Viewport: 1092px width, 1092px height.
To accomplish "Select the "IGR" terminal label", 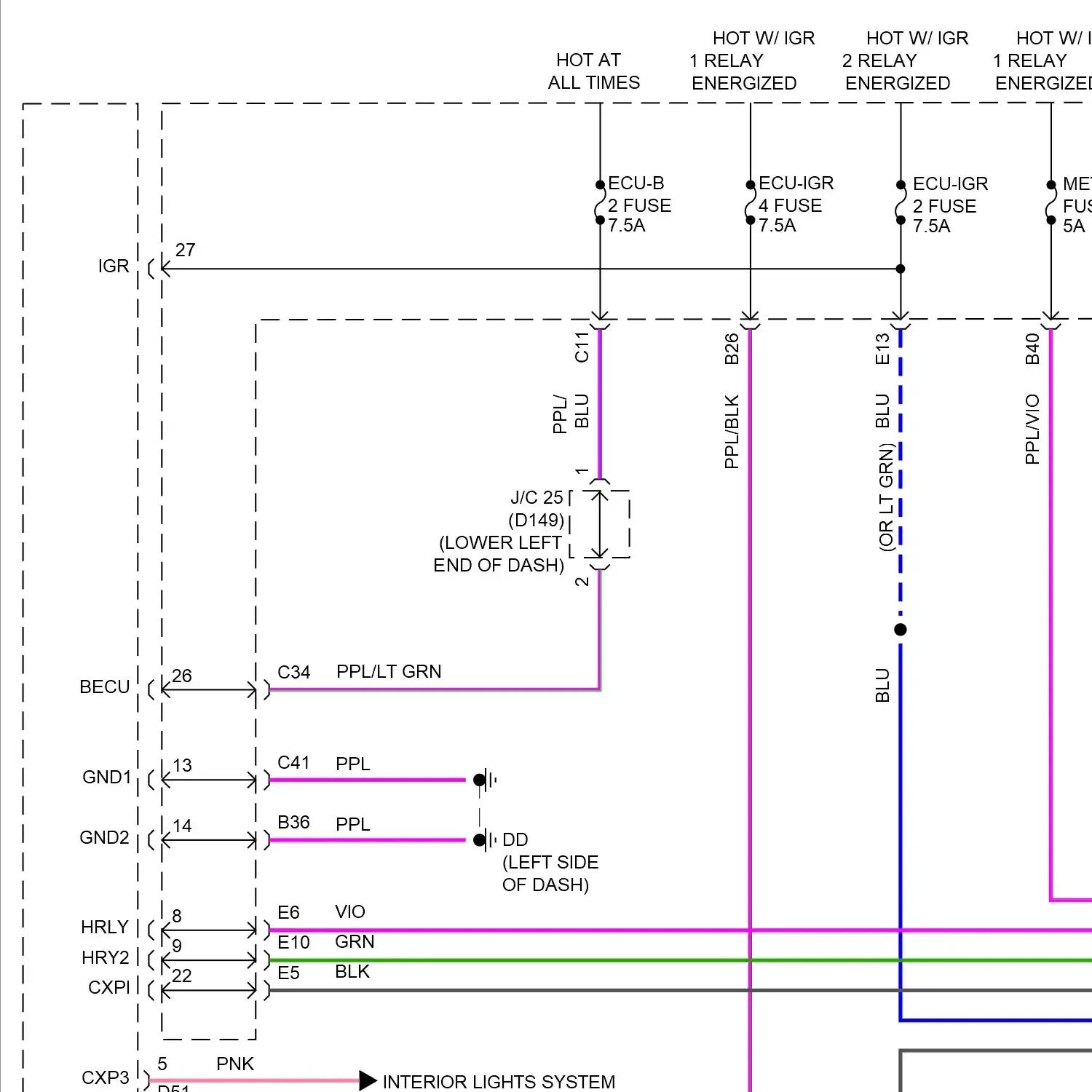I will tap(114, 266).
